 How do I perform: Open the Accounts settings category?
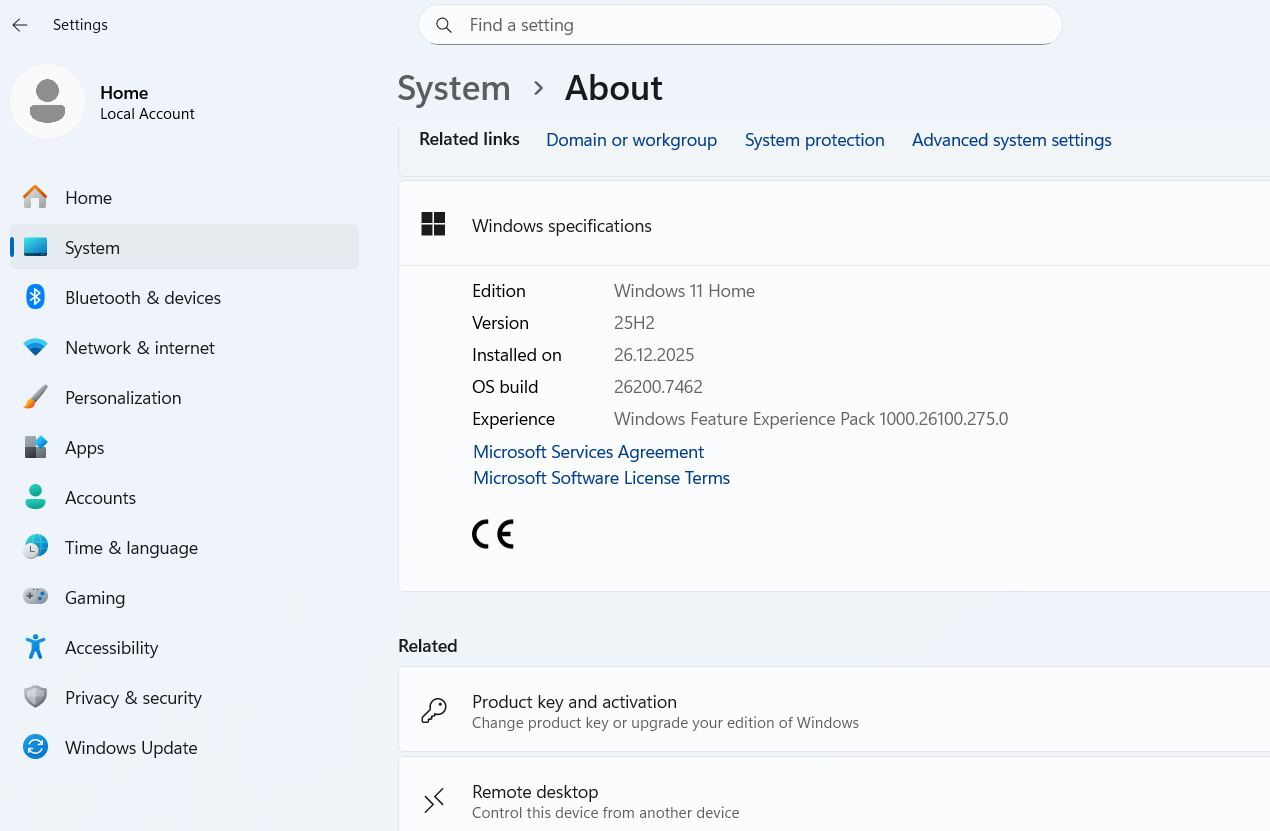click(100, 498)
